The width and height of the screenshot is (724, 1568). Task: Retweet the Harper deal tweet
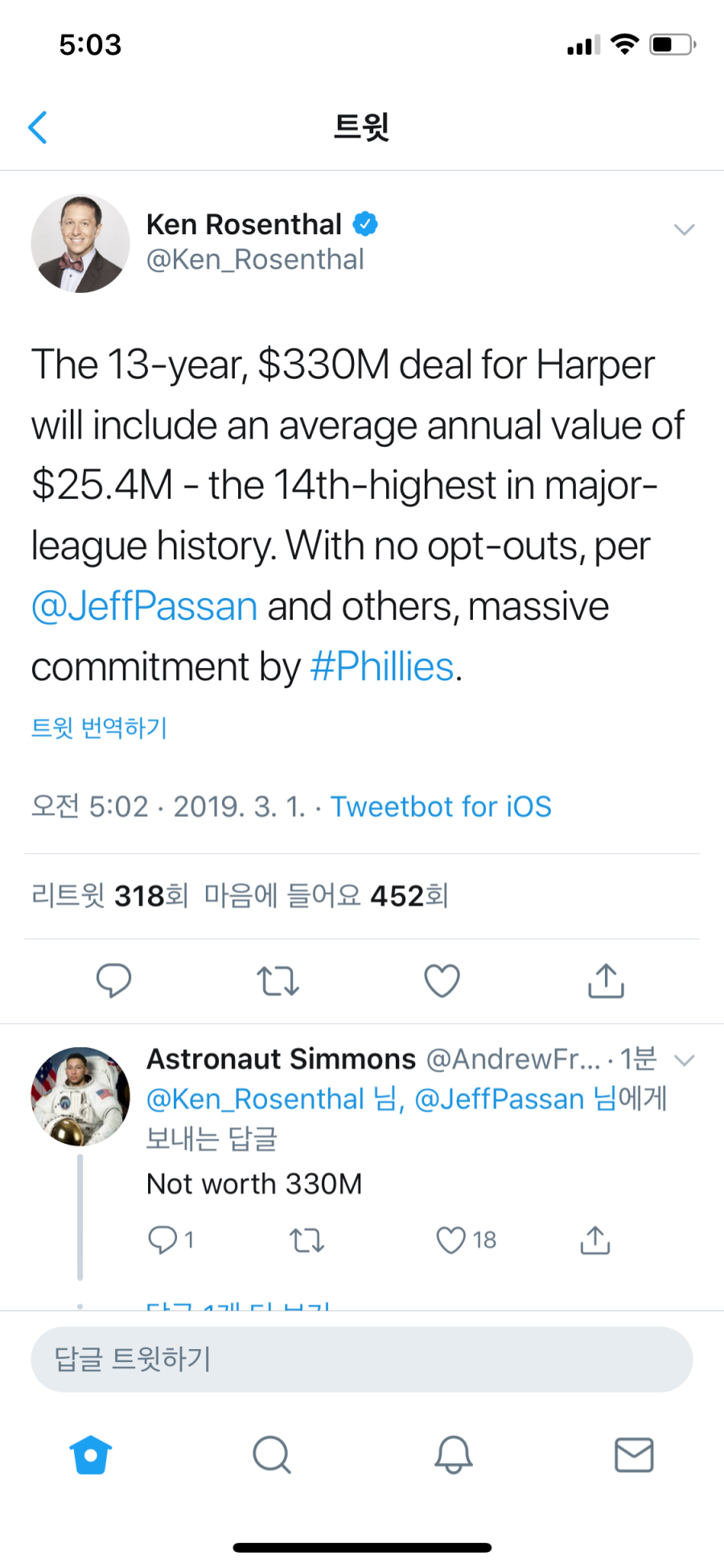tap(278, 981)
